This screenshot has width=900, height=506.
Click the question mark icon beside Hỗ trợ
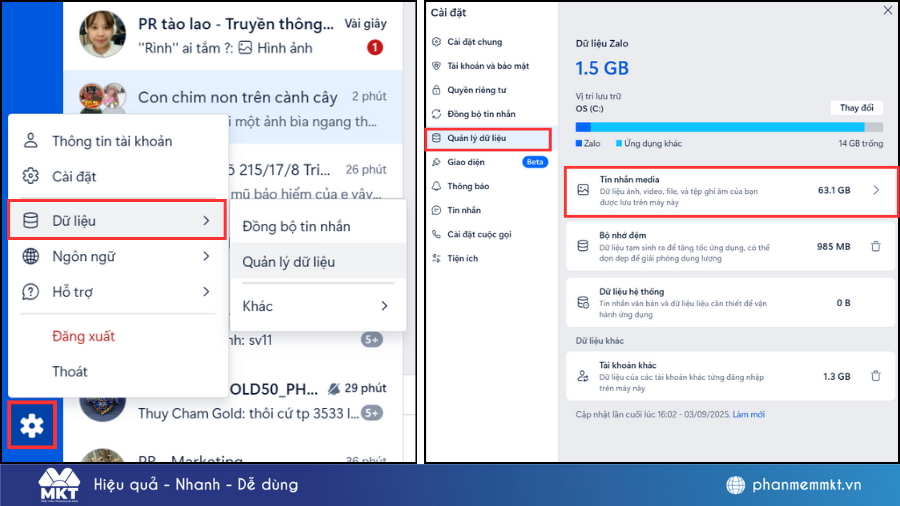(x=30, y=291)
